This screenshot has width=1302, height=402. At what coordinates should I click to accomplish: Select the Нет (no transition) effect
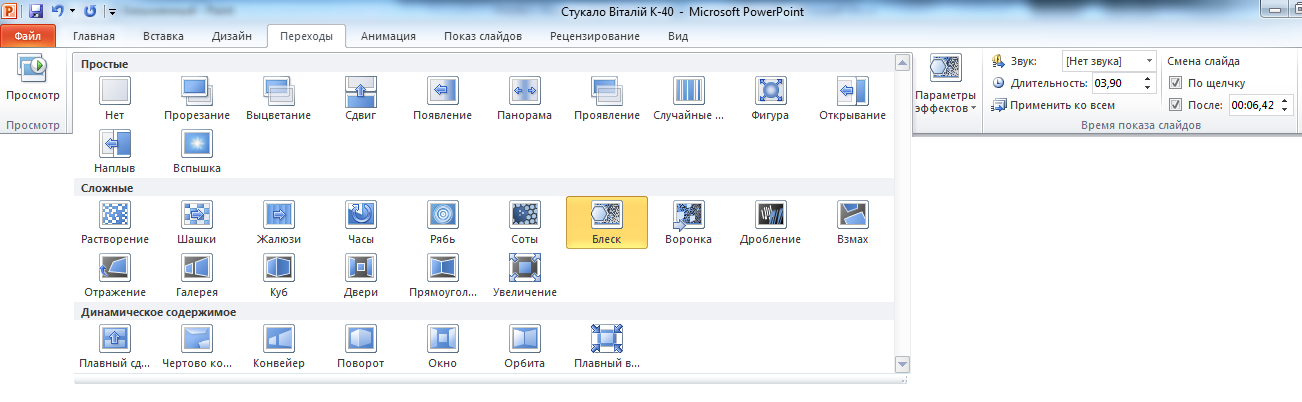115,99
